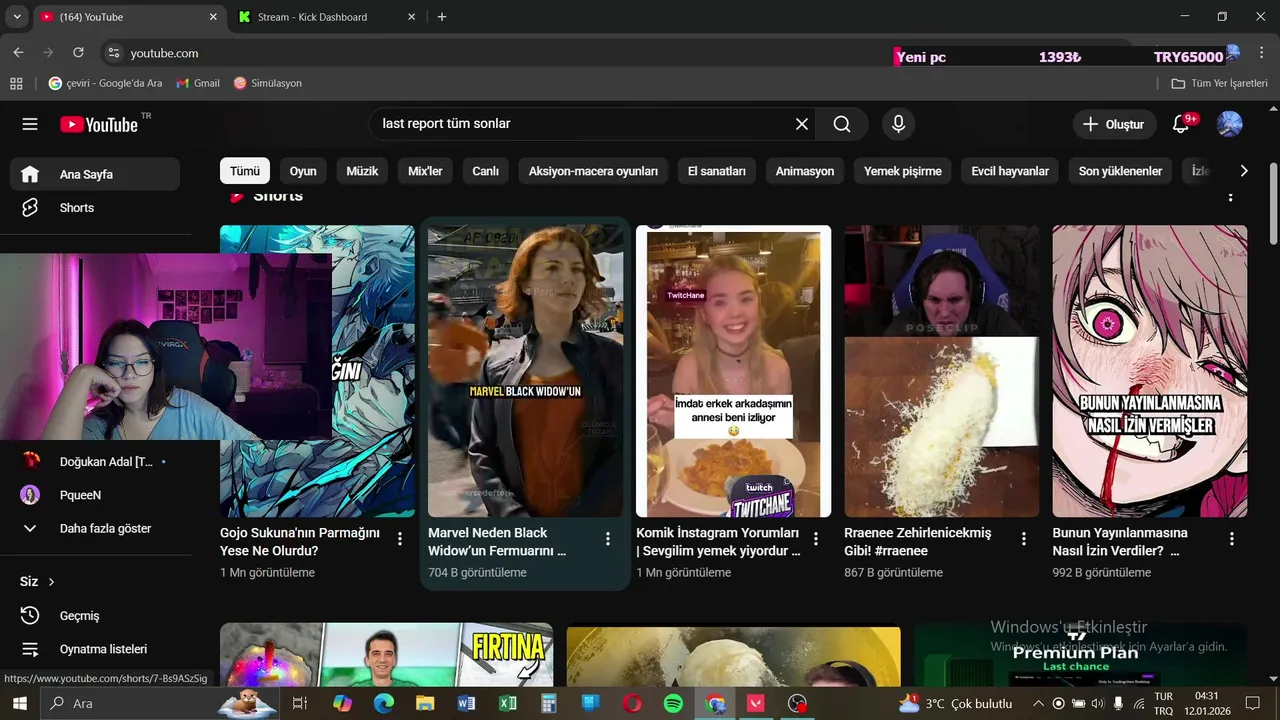1280x720 pixels.
Task: Open Komik İnstagram Yorumları short options
Action: [816, 539]
